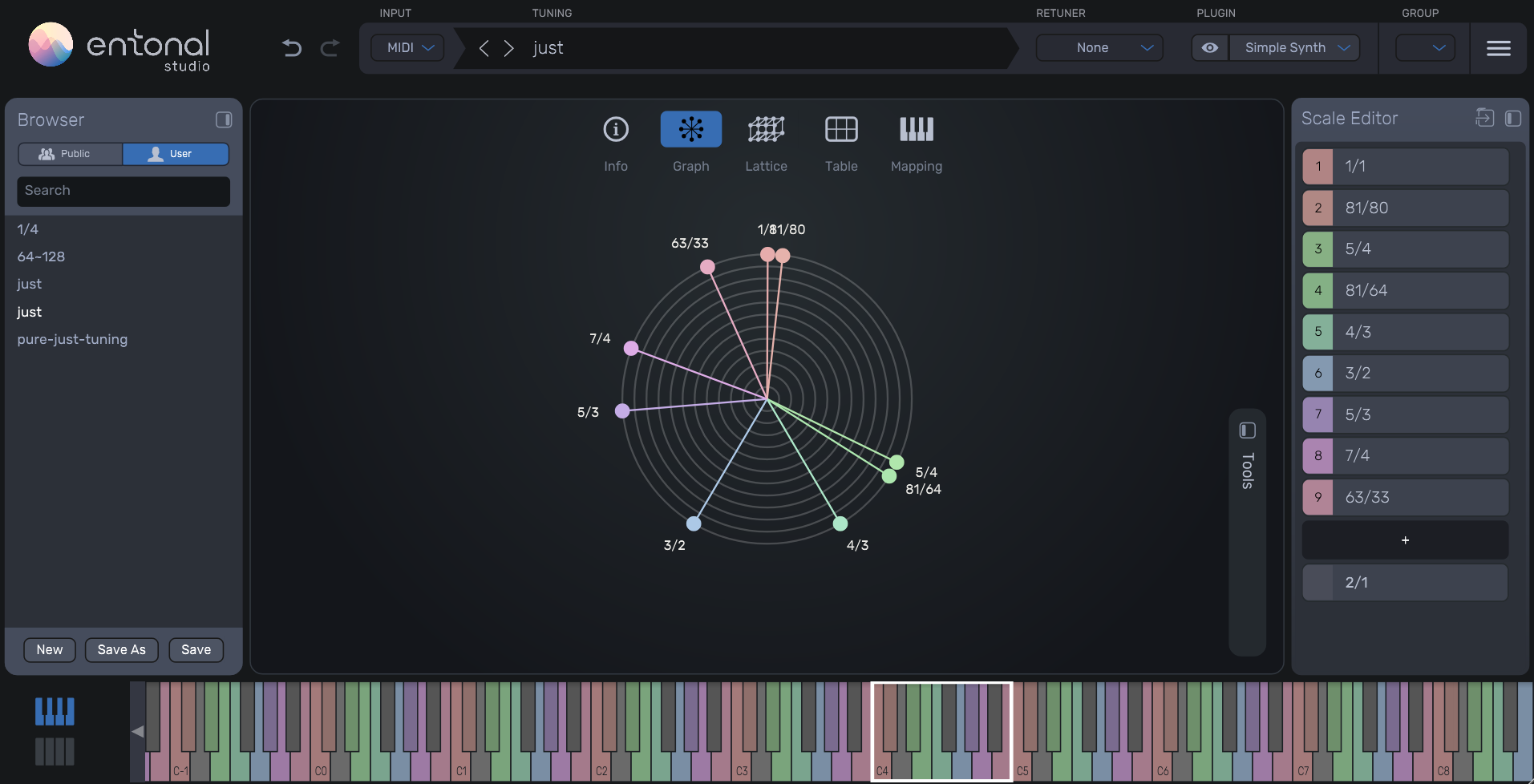Screen dimensions: 1534x784
Task: Click inside the Search field
Action: (123, 191)
